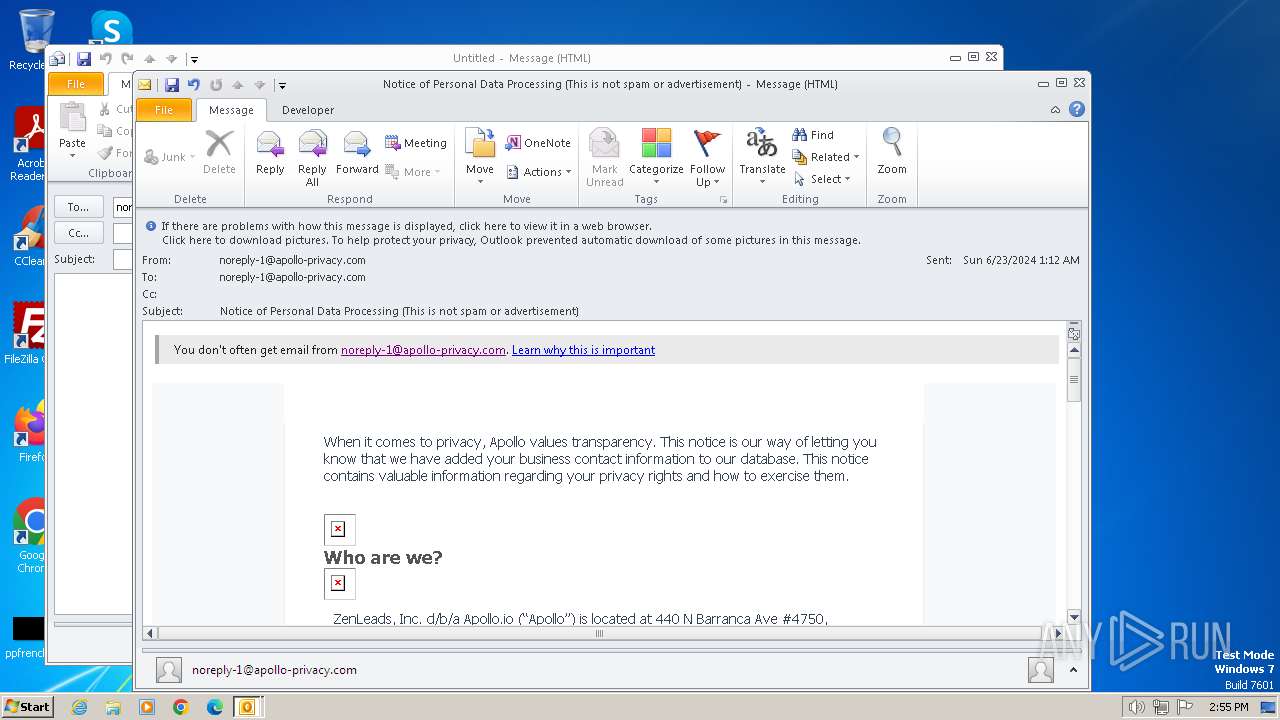Screen dimensions: 1280x720
Task: Click the 'Who are we?' heading
Action: click(x=383, y=558)
